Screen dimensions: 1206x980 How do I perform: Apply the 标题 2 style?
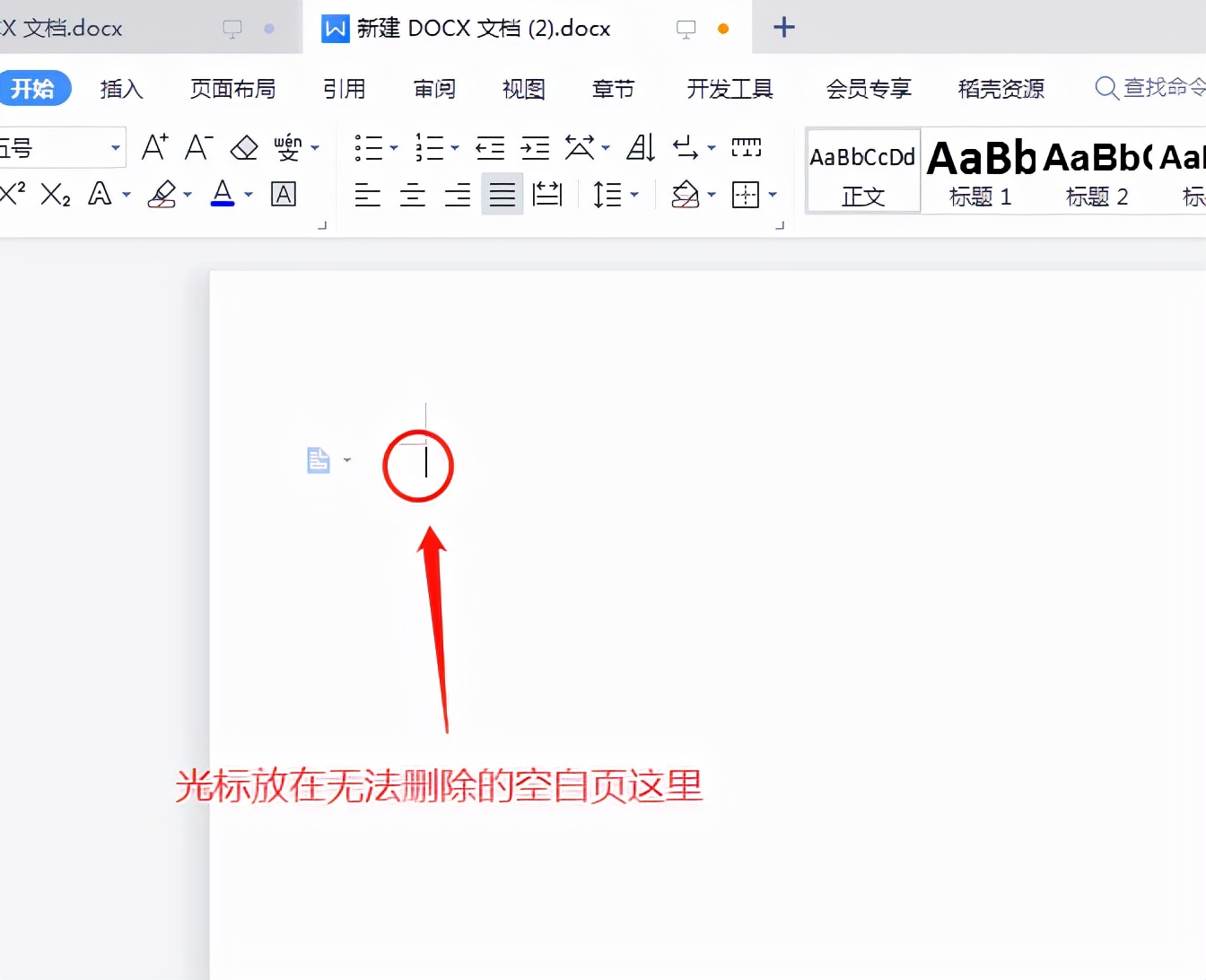(1097, 171)
